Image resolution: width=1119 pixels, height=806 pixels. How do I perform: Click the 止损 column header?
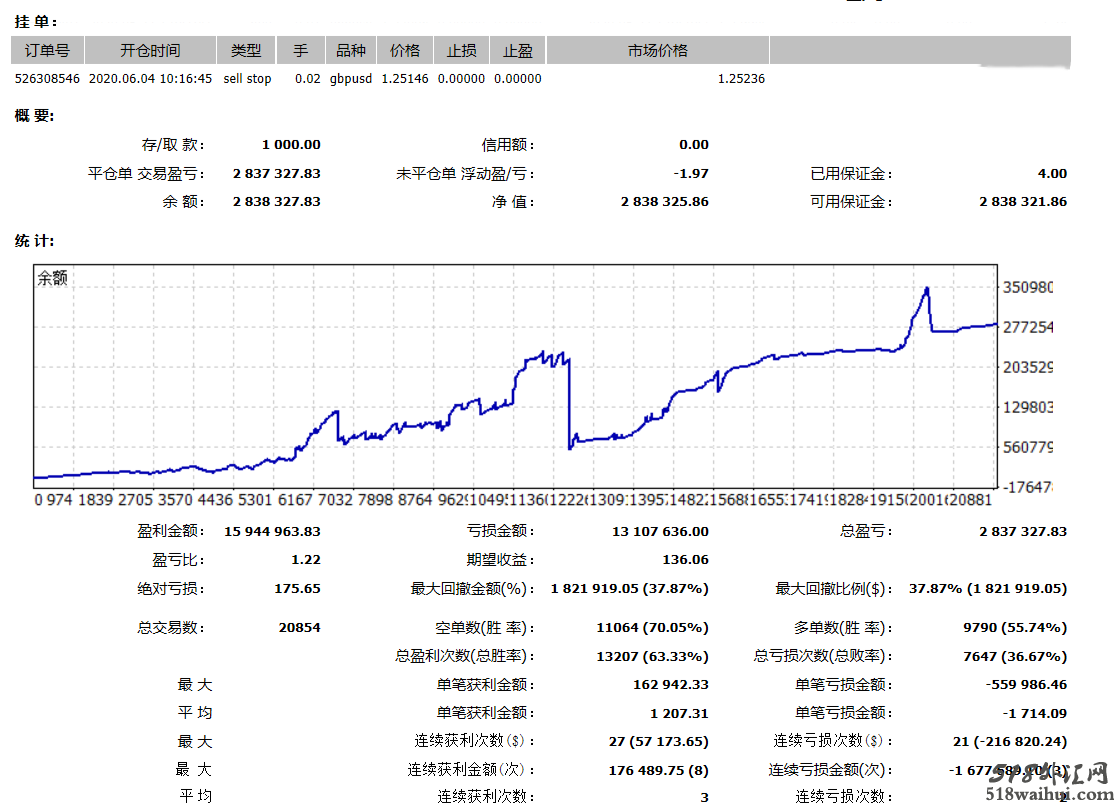461,51
